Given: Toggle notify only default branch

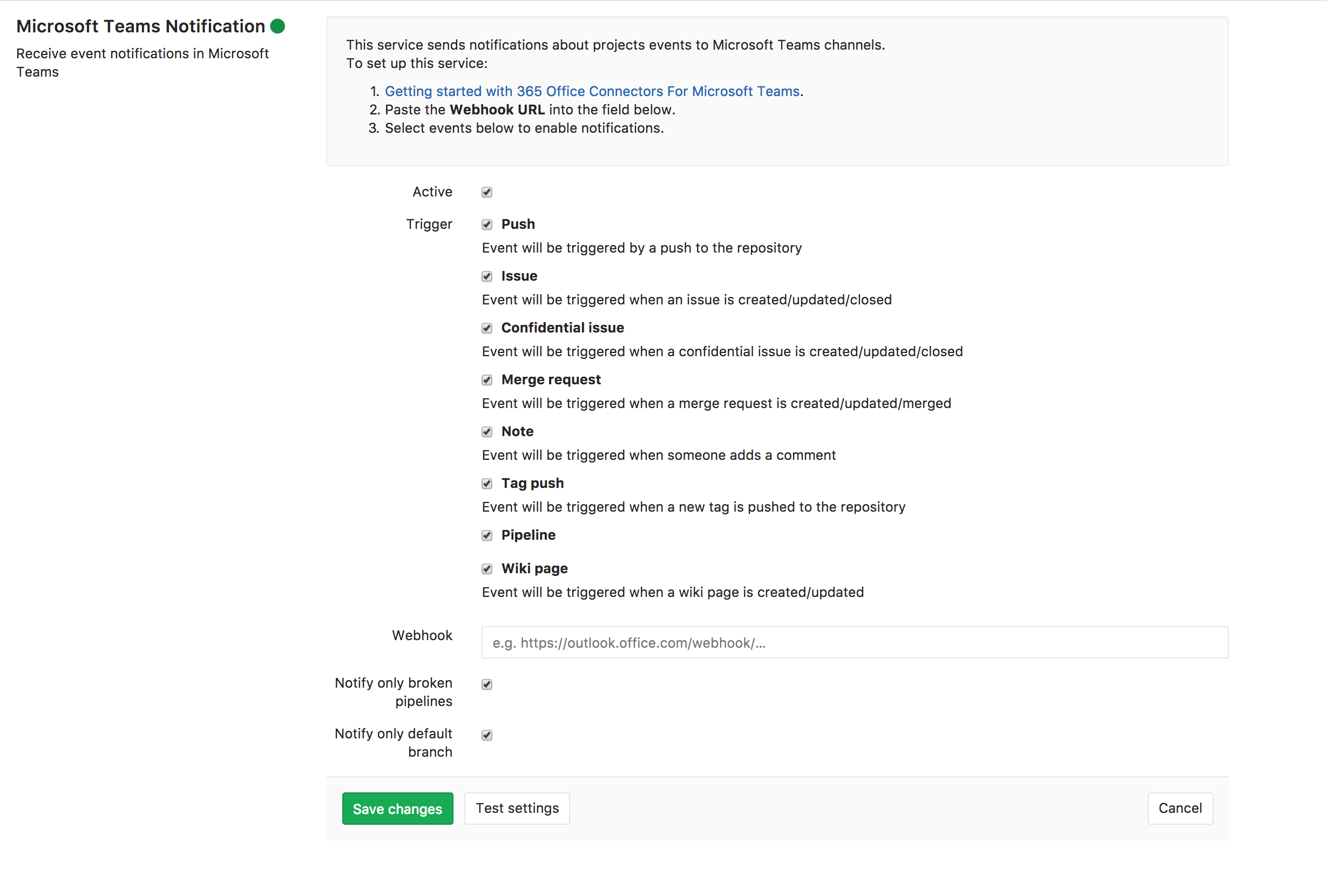Looking at the screenshot, I should coord(486,735).
